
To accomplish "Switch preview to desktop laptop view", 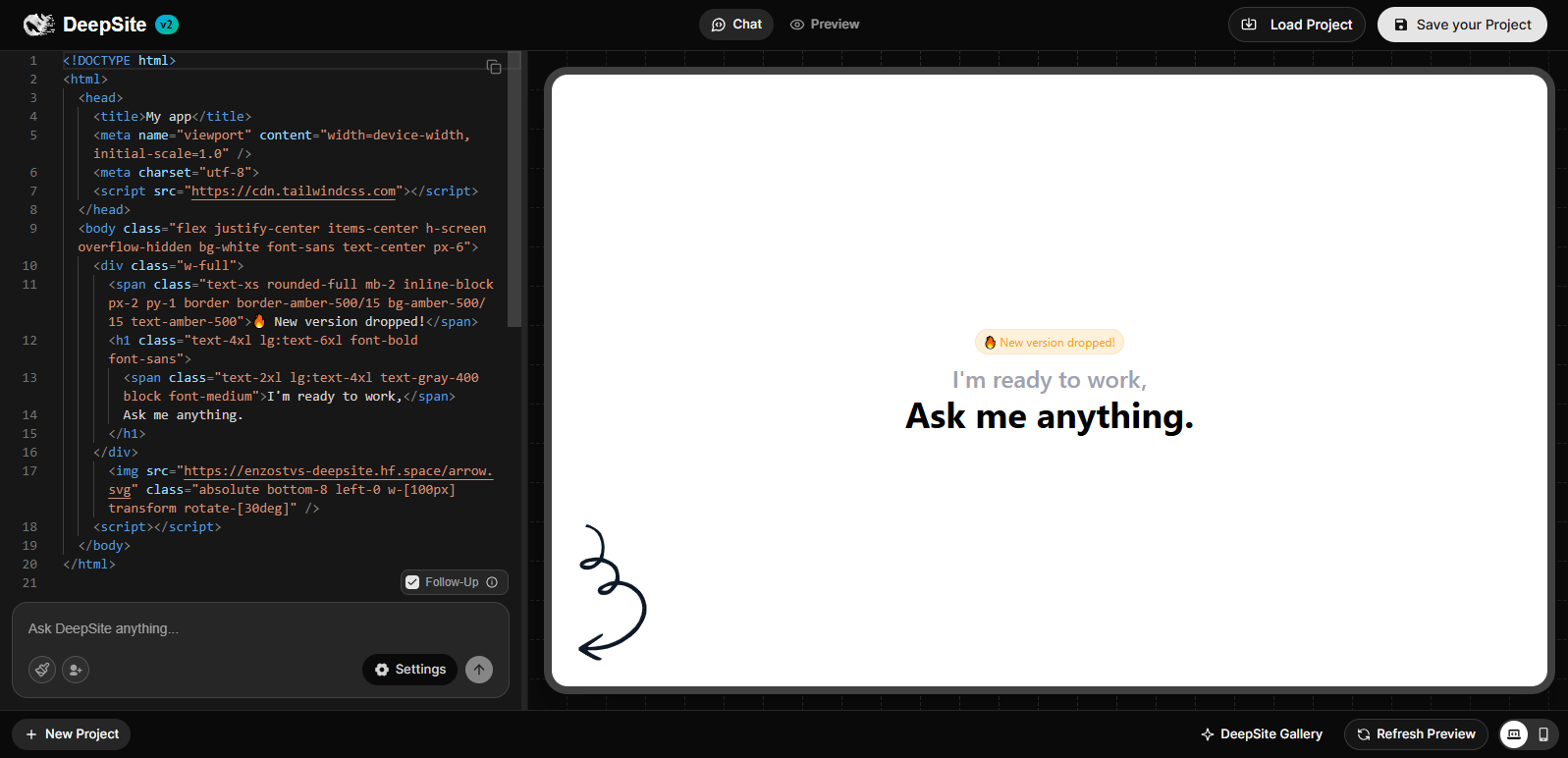I will [1514, 734].
